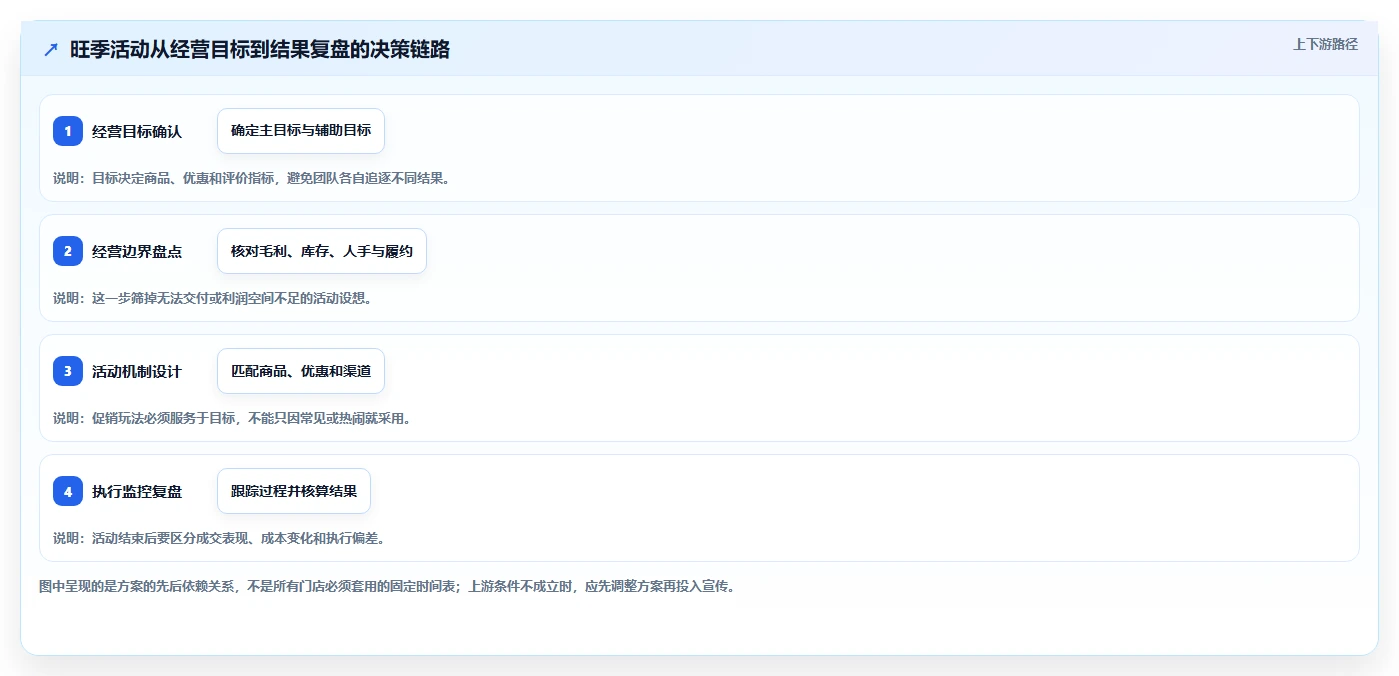1399x676 pixels.
Task: Click the step 1 number badge
Action: click(x=68, y=131)
